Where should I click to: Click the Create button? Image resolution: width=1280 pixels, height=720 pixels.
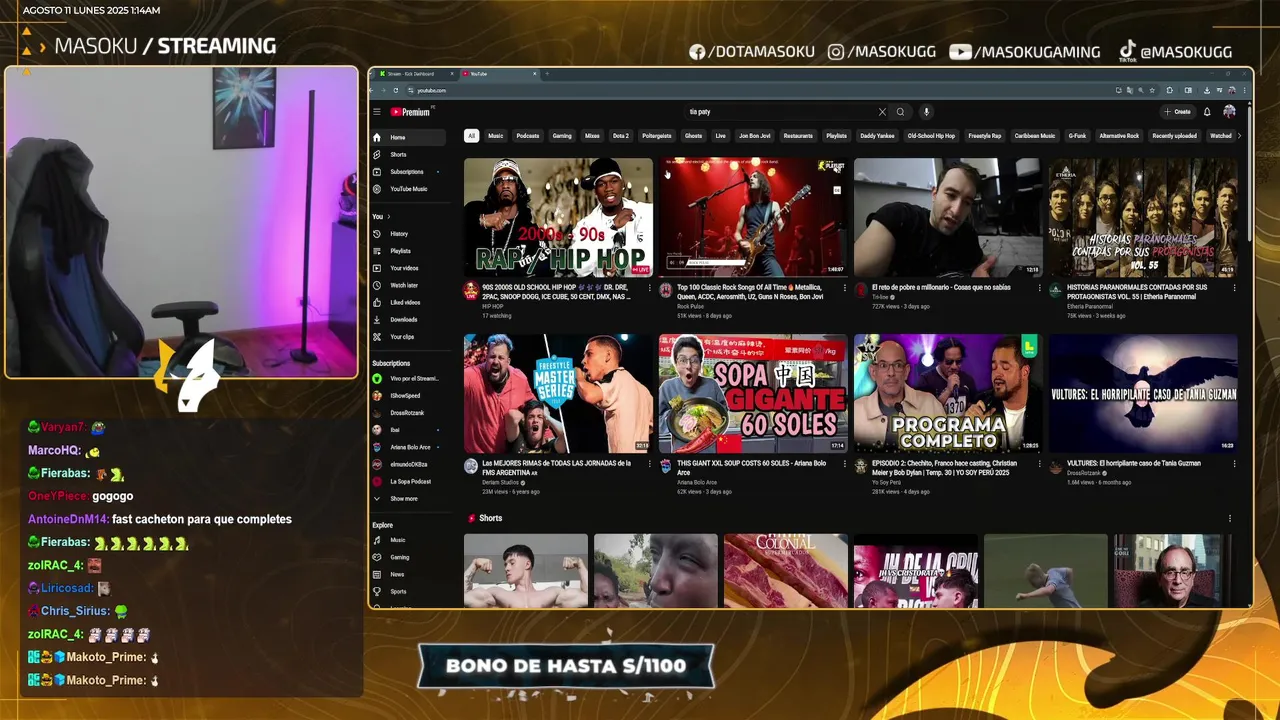1177,112
